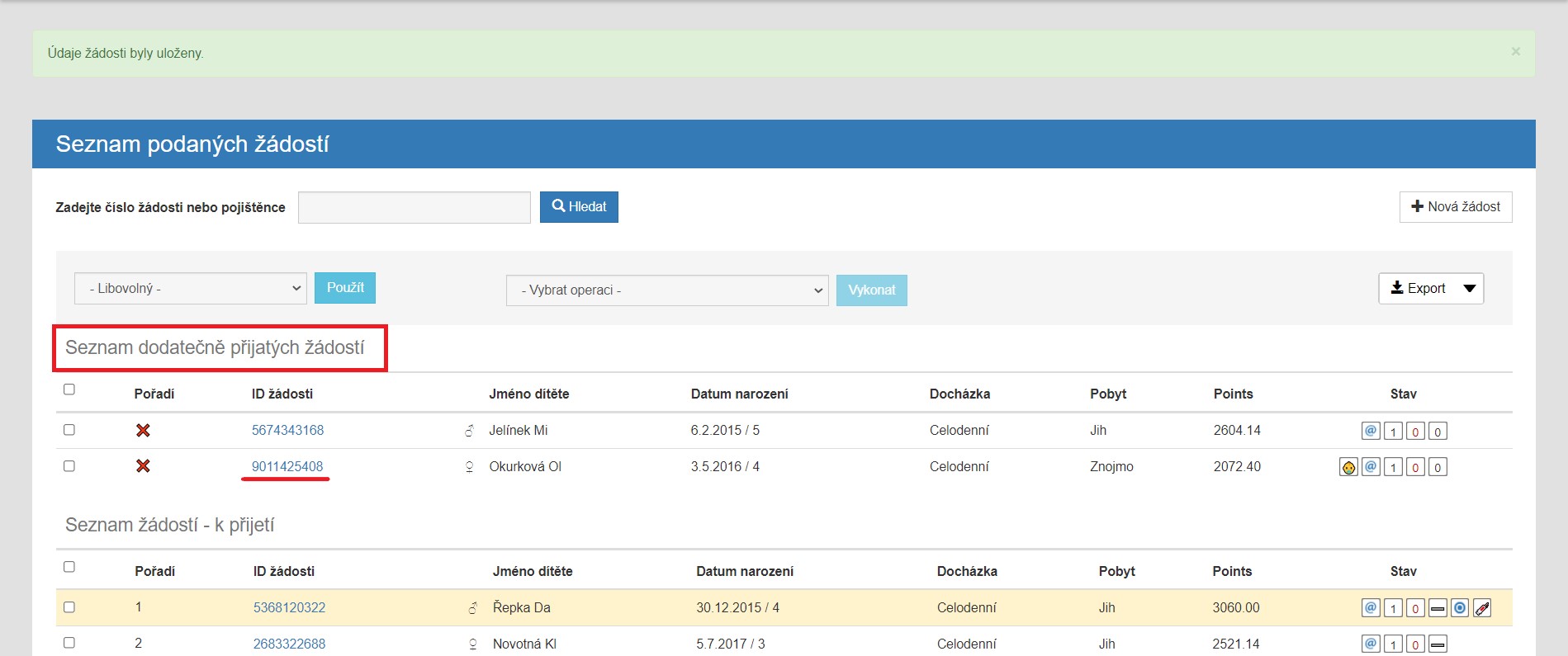Click the red '0' status box in Jelínek Mi row
1568x656 pixels.
point(1415,431)
